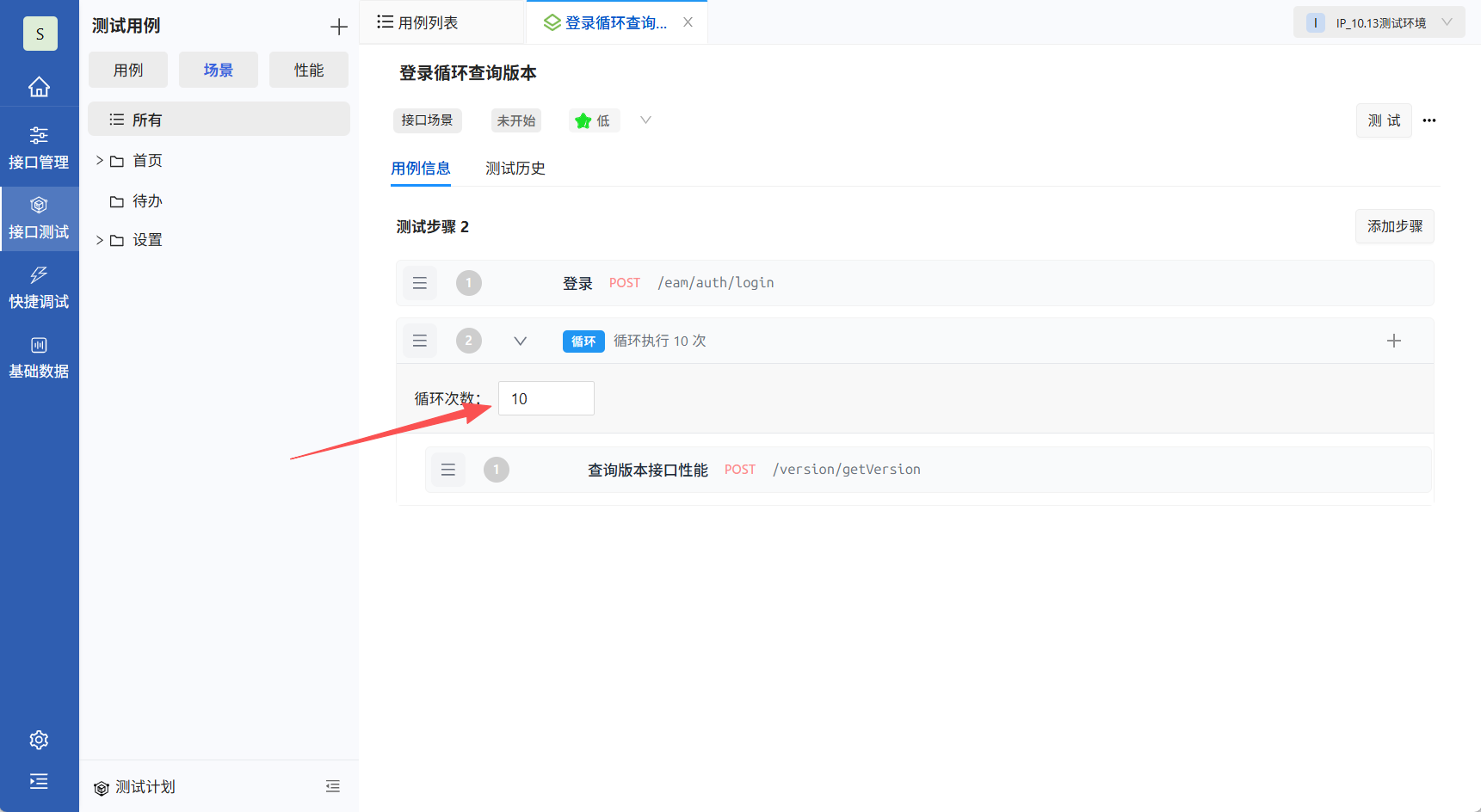
Task: Open the ... more actions menu
Action: (x=1429, y=120)
